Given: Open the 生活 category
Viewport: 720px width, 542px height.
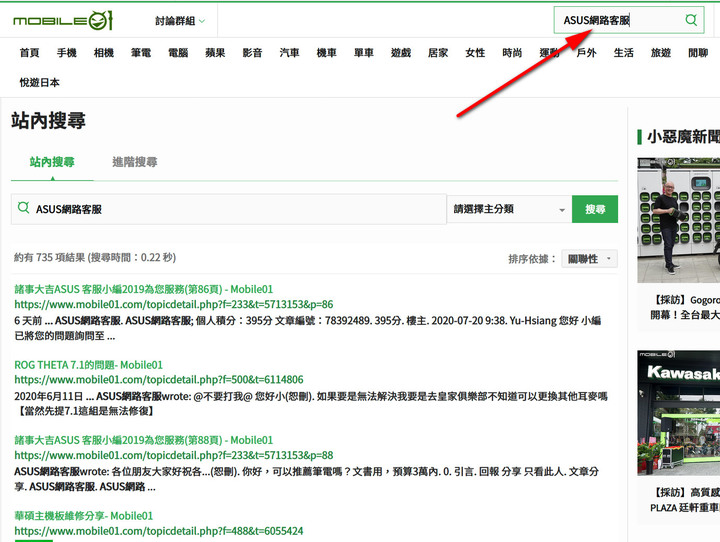Looking at the screenshot, I should pyautogui.click(x=624, y=53).
